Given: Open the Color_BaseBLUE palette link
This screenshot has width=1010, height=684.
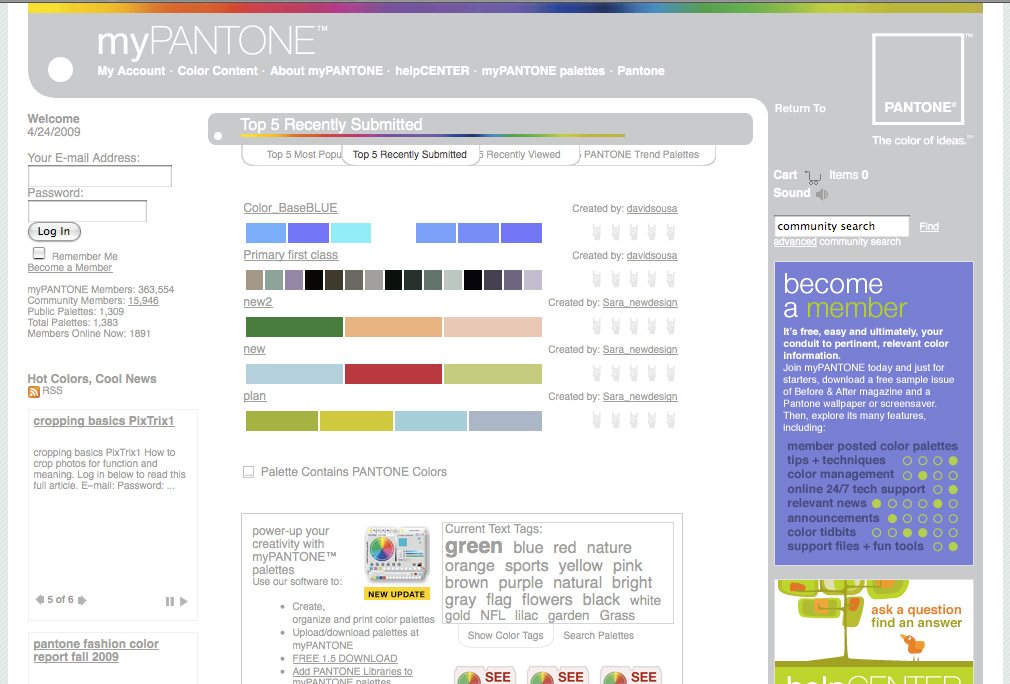Looking at the screenshot, I should pos(291,208).
